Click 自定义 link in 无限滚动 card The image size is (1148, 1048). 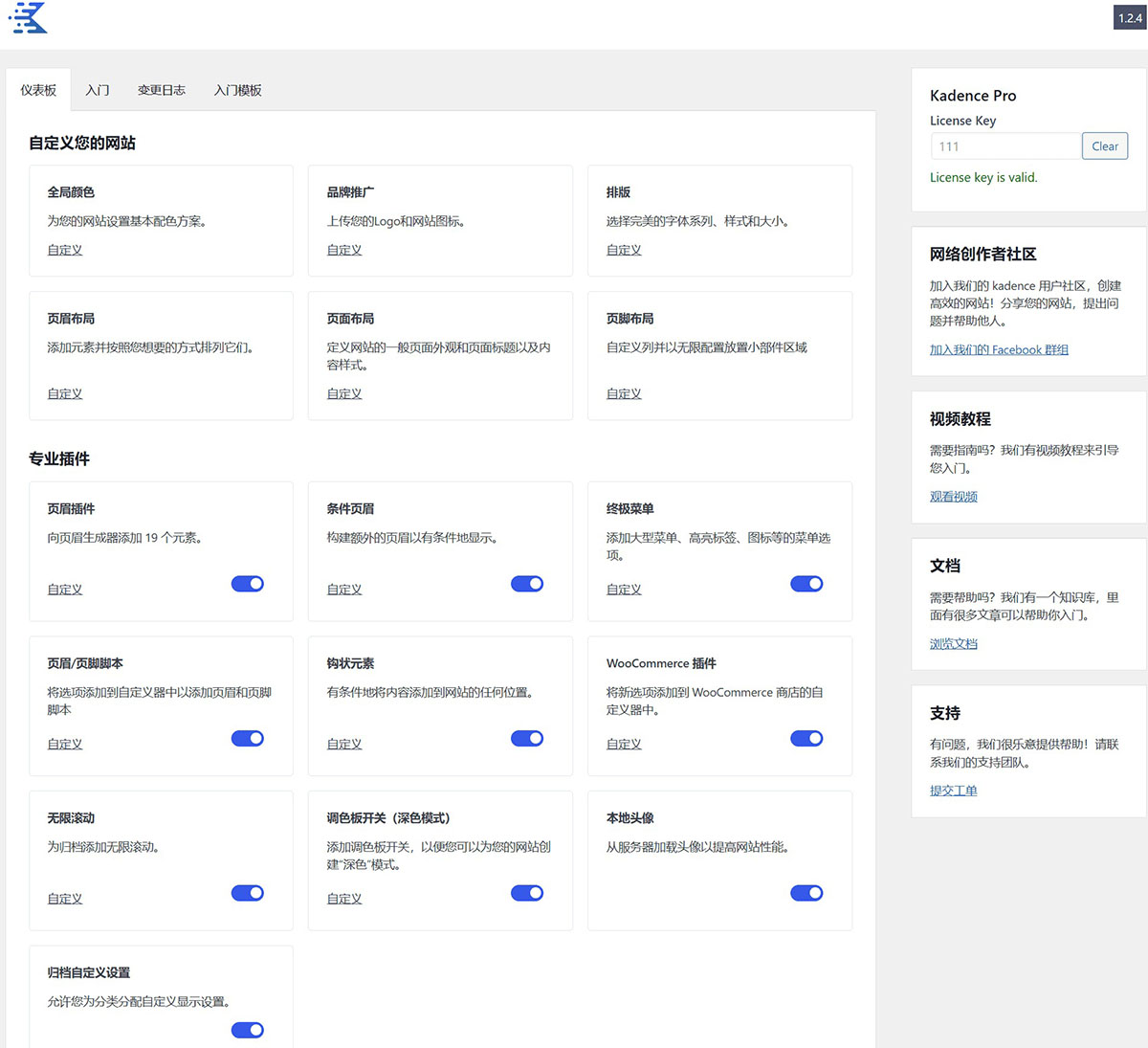(65, 899)
